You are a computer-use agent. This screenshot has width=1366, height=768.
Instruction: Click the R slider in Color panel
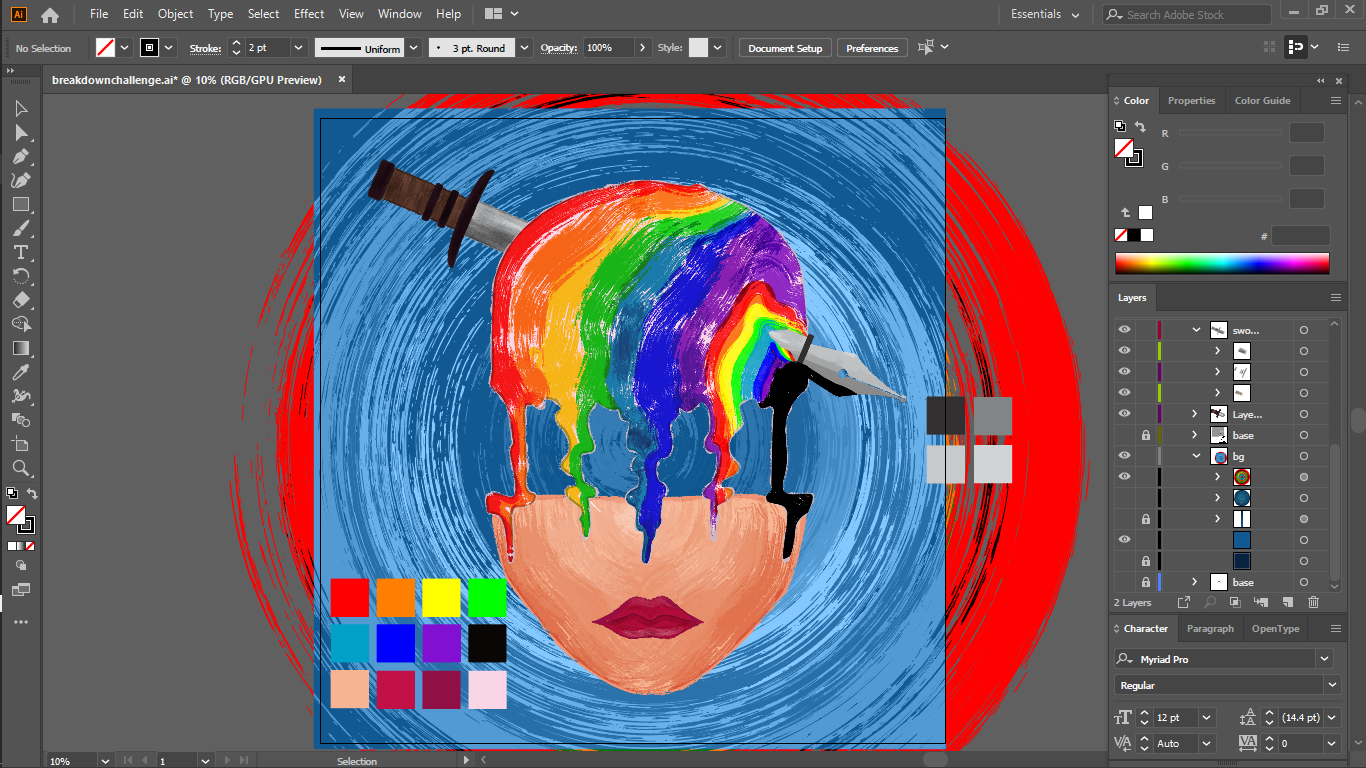pyautogui.click(x=1230, y=133)
